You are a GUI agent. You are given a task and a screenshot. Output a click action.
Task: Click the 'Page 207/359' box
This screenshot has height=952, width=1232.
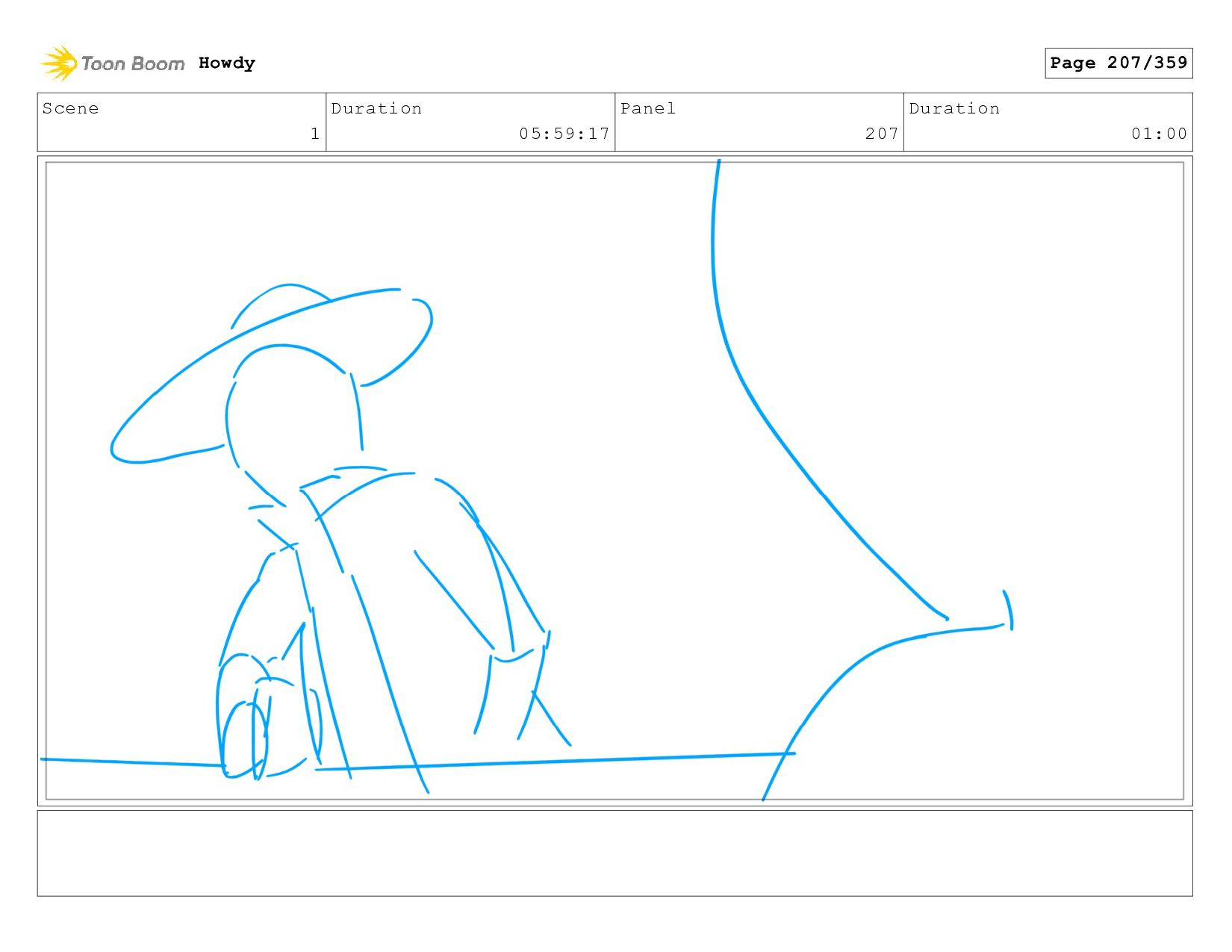(1119, 63)
